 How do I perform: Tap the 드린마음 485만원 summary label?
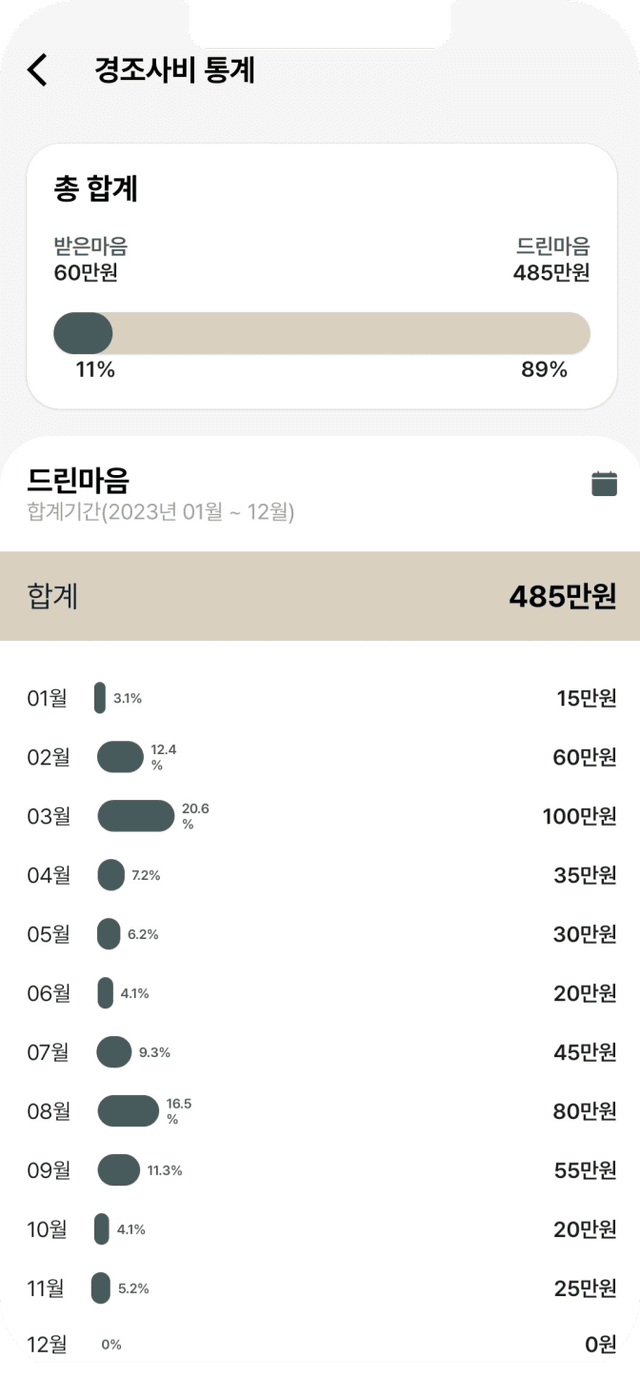coord(552,259)
